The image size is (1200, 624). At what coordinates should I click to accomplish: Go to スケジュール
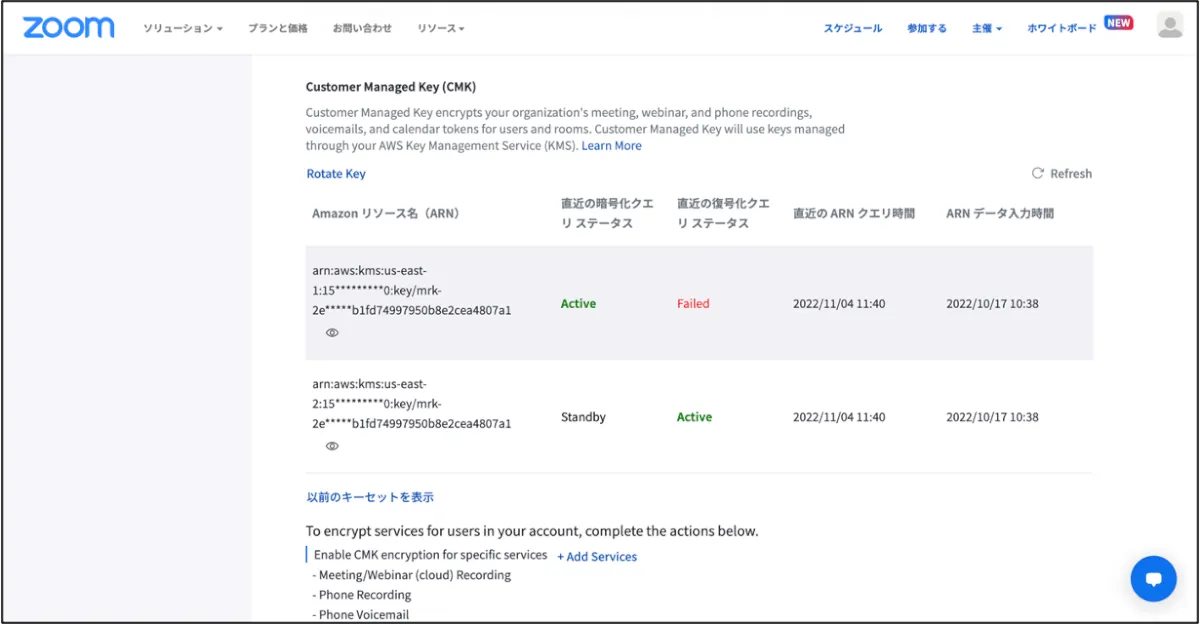(x=852, y=28)
